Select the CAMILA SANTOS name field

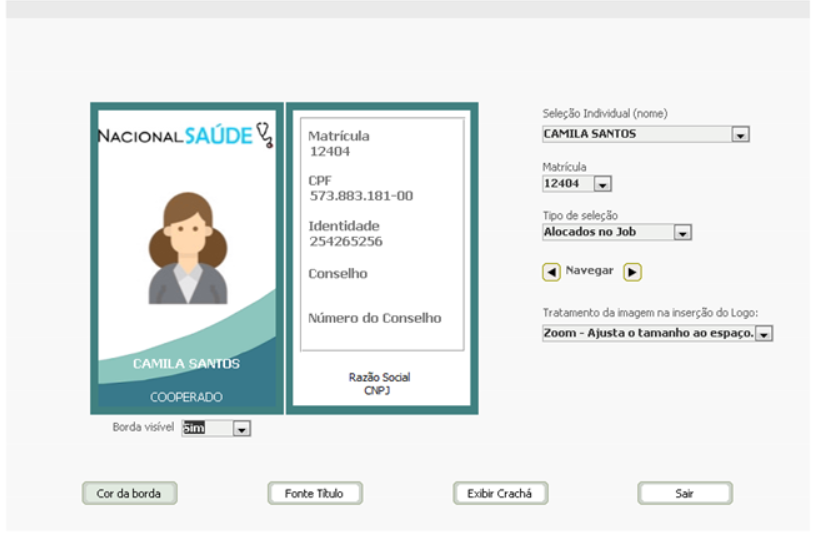tap(635, 134)
